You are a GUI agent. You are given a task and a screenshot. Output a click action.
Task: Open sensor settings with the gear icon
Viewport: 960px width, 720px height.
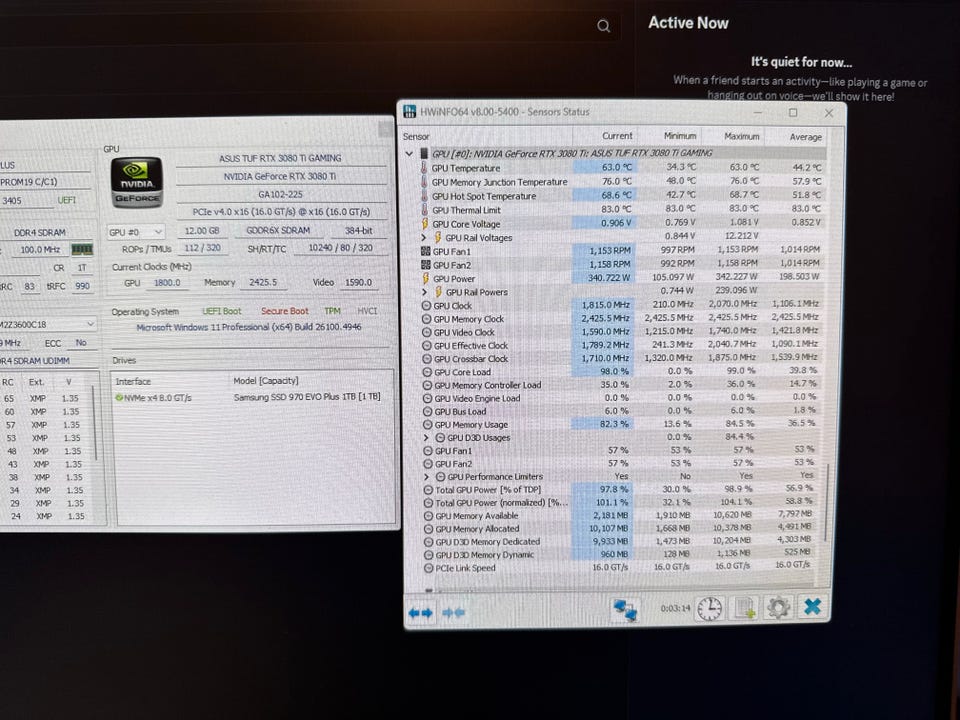pyautogui.click(x=778, y=608)
